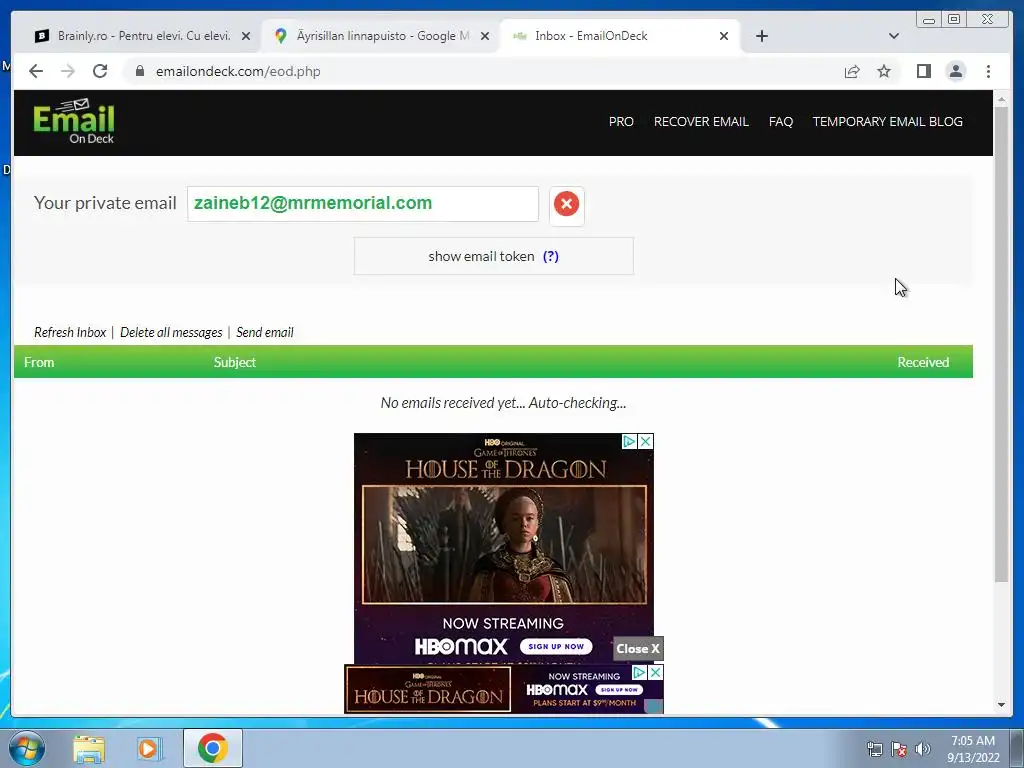Viewport: 1024px width, 768px height.
Task: Click the vertical scrollbar thumb
Action: [x=1002, y=345]
